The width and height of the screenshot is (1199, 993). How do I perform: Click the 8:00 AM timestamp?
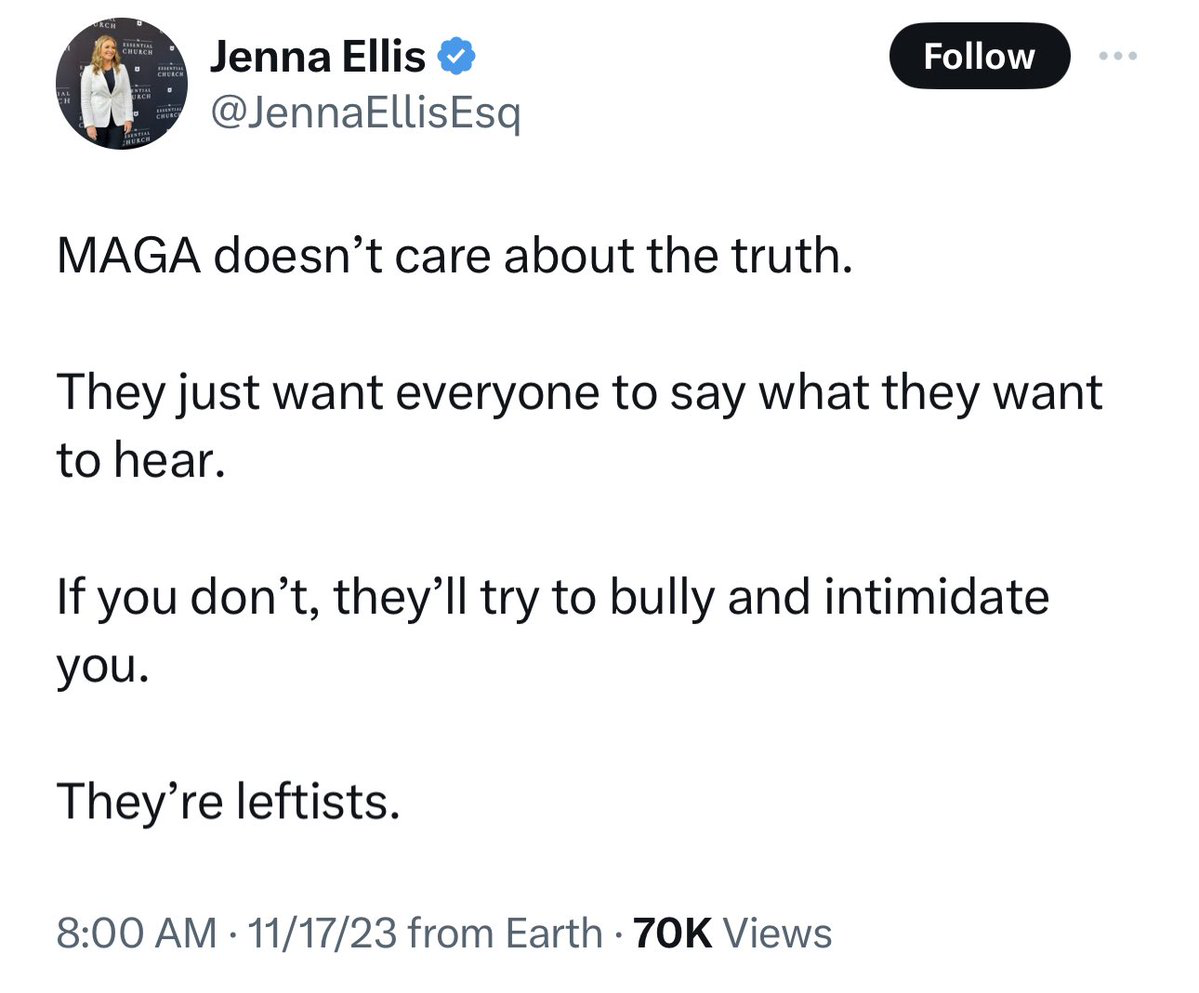pyautogui.click(x=136, y=933)
